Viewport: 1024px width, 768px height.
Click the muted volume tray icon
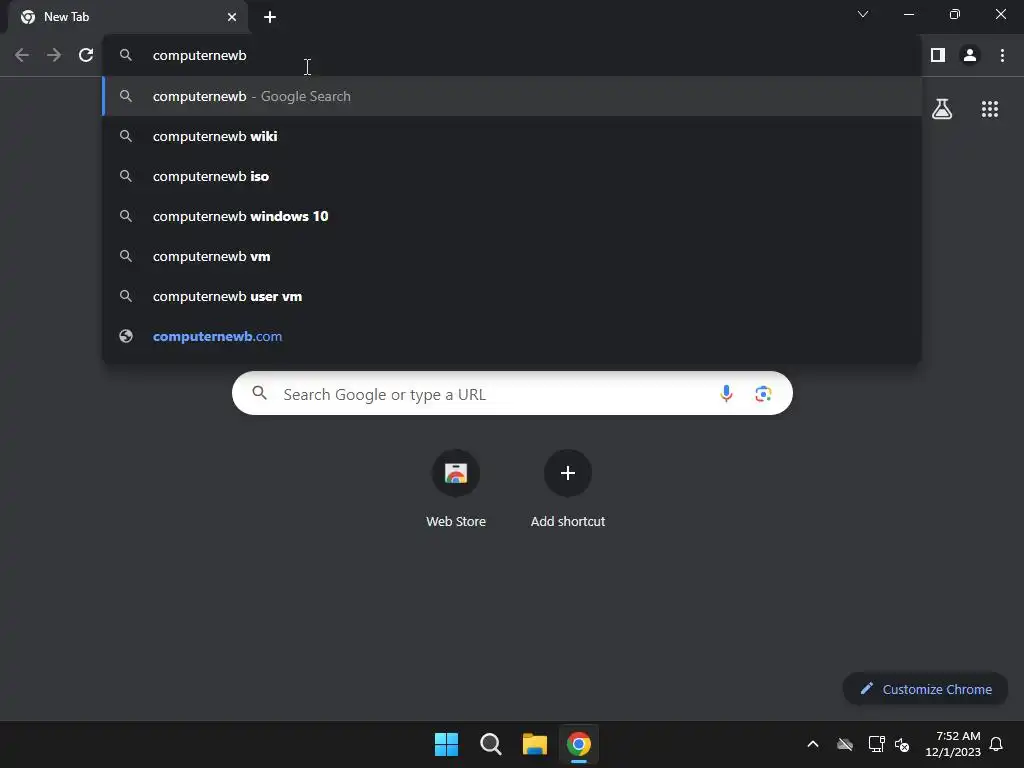[x=902, y=744]
